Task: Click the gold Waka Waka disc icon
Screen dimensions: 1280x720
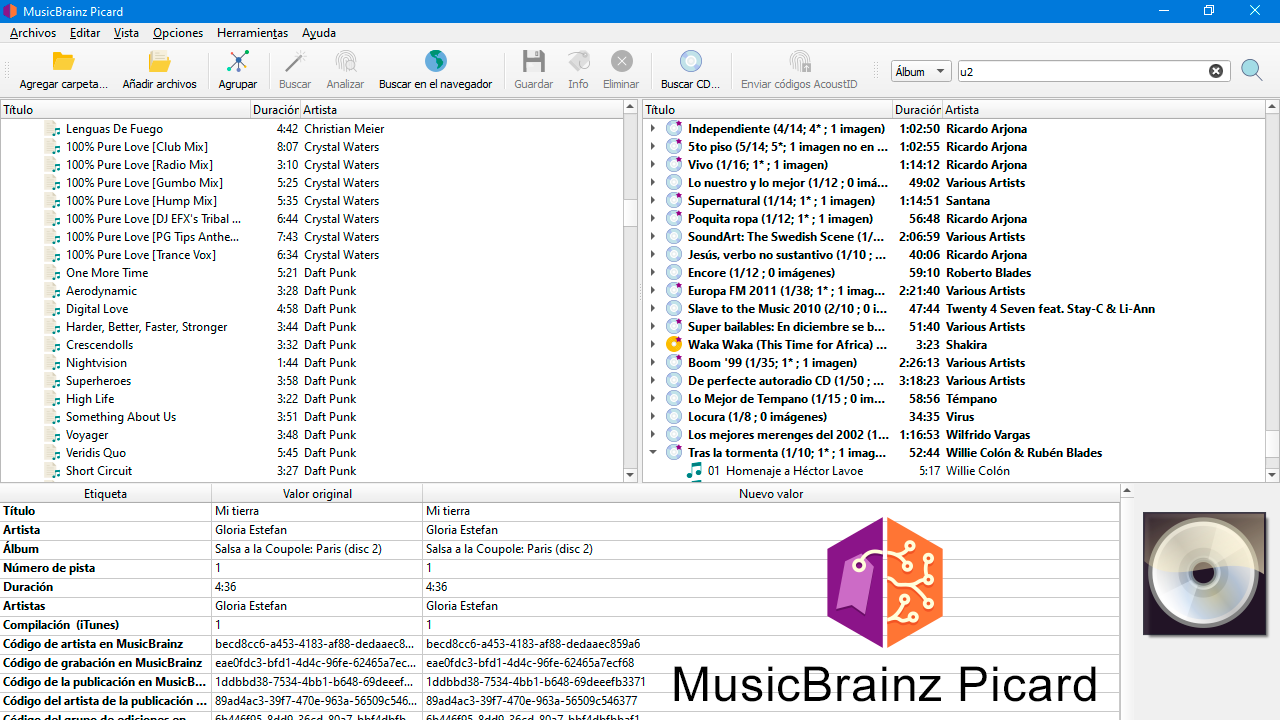Action: click(674, 345)
